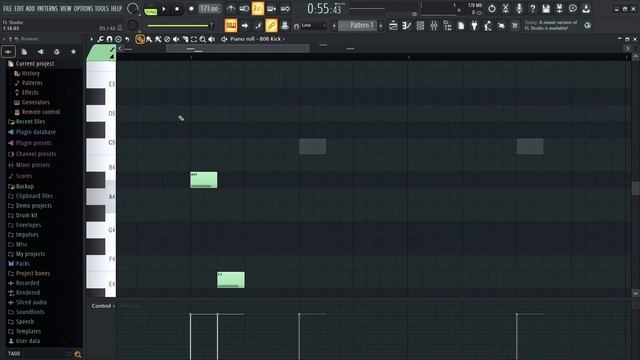The width and height of the screenshot is (640, 360).
Task: Click the Play button
Action: [x=164, y=9]
